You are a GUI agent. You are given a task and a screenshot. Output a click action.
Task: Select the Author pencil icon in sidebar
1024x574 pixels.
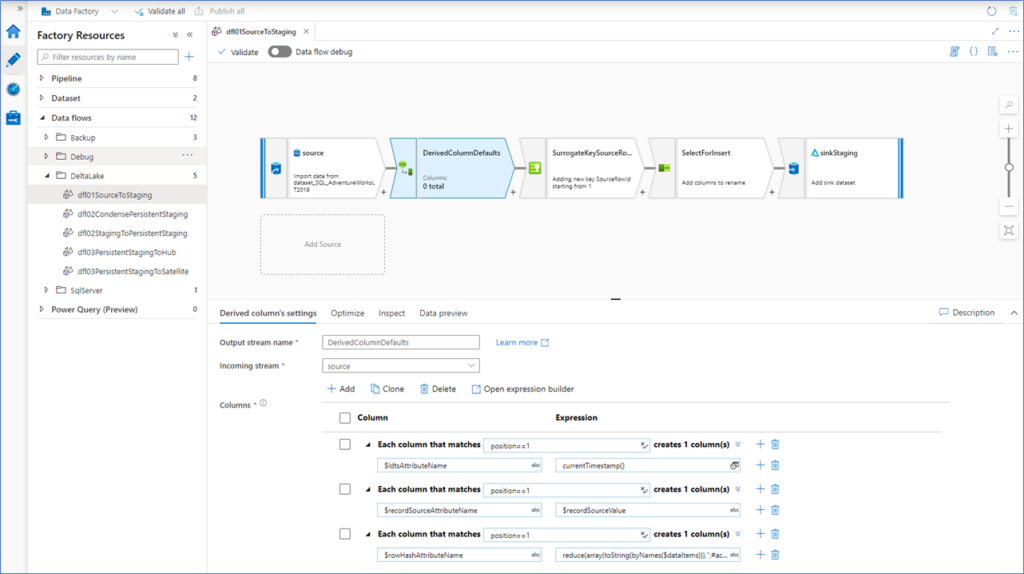13,60
